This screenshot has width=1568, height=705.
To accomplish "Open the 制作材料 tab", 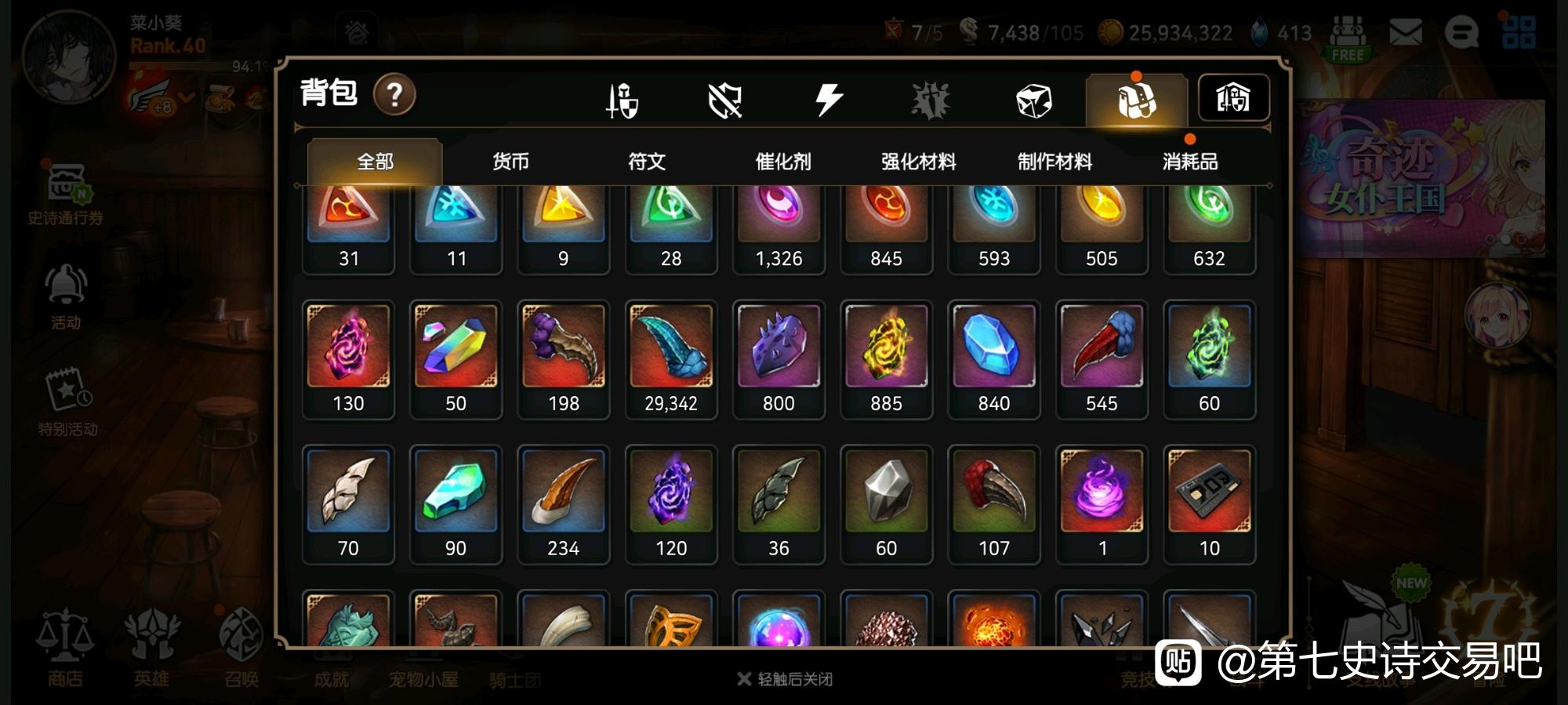I will coord(1054,162).
